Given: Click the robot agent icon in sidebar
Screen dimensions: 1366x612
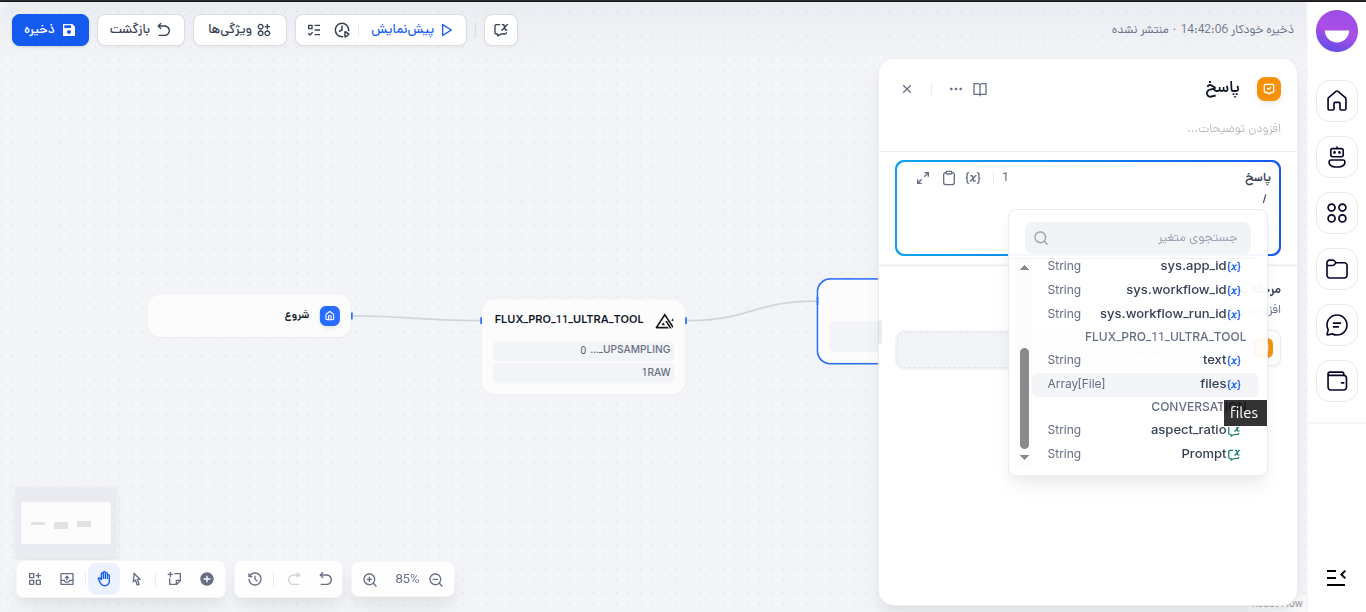Looking at the screenshot, I should point(1337,157).
